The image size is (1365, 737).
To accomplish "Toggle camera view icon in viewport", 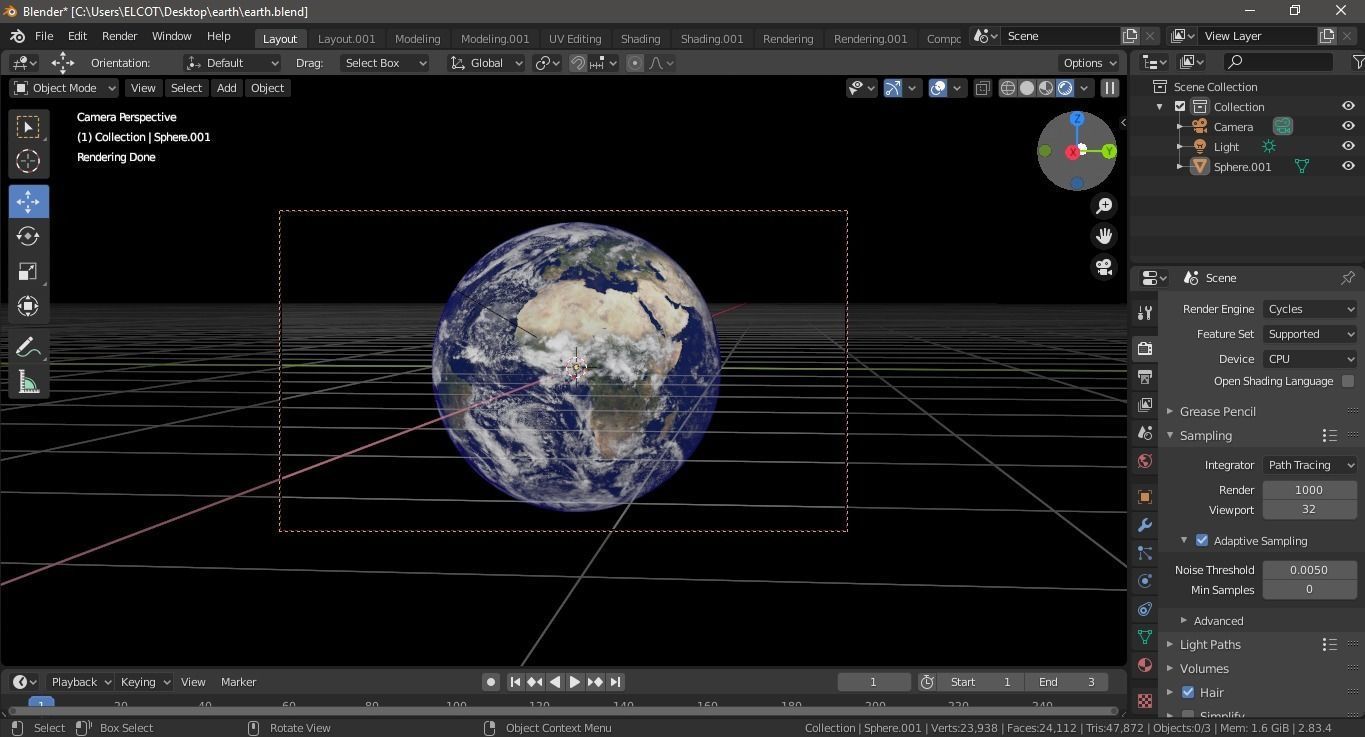I will tap(1104, 267).
